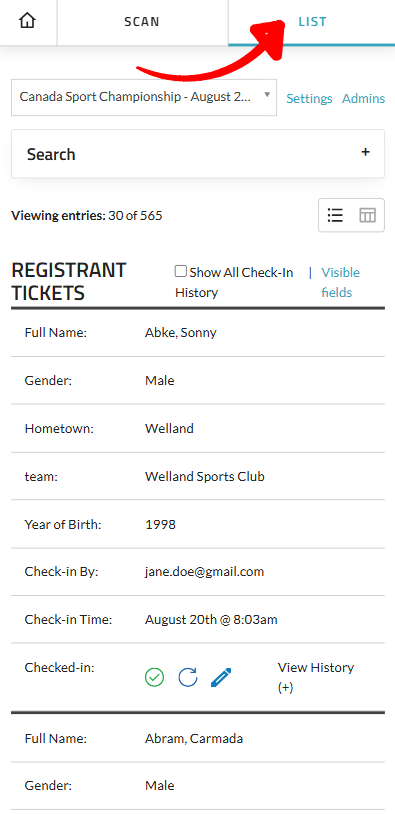This screenshot has width=395, height=814.
Task: Open the Settings link
Action: point(309,99)
